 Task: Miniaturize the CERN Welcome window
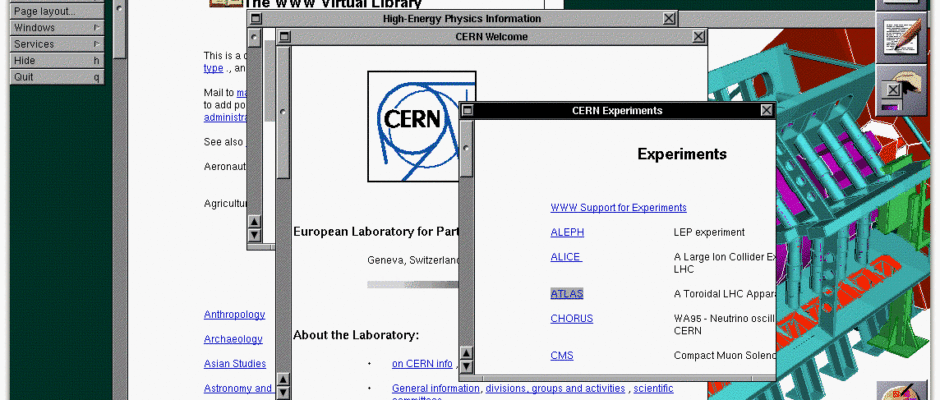pos(285,37)
